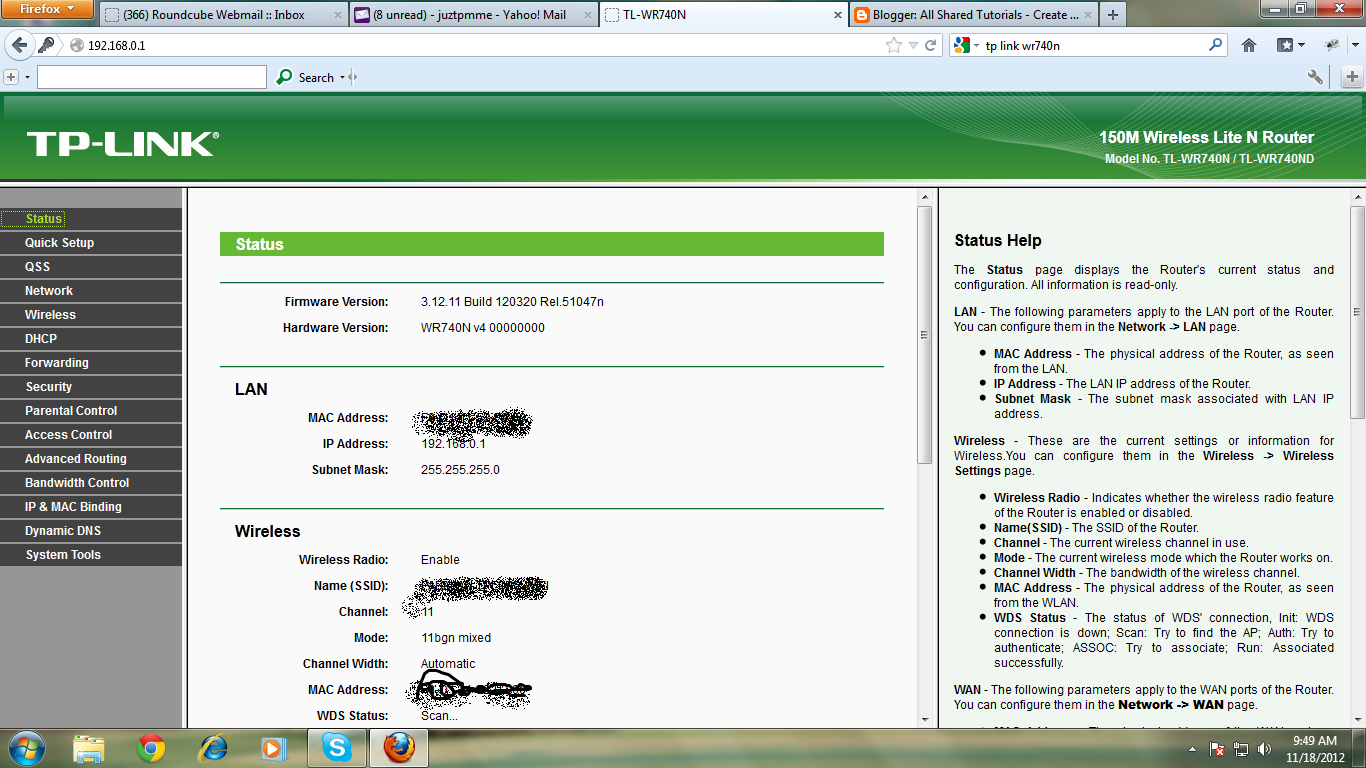This screenshot has width=1366, height=768.
Task: Click the firmware version 3.12.11 Build text
Action: click(512, 302)
